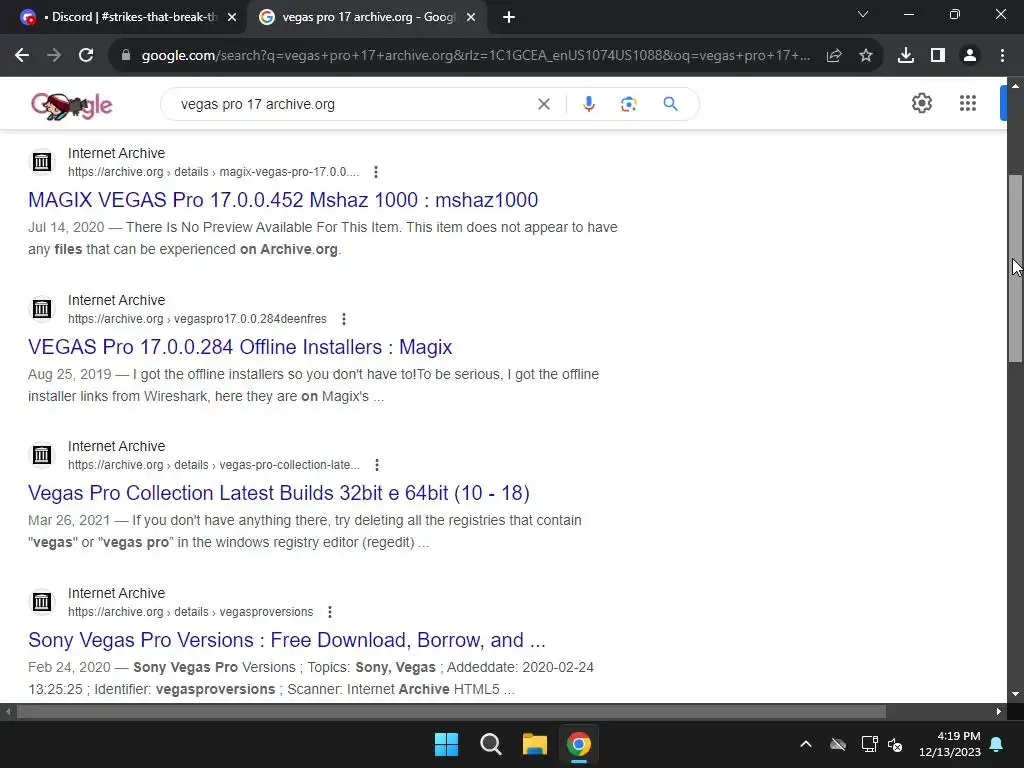This screenshot has width=1024, height=768.
Task: Open the Windows Start menu
Action: tap(447, 744)
